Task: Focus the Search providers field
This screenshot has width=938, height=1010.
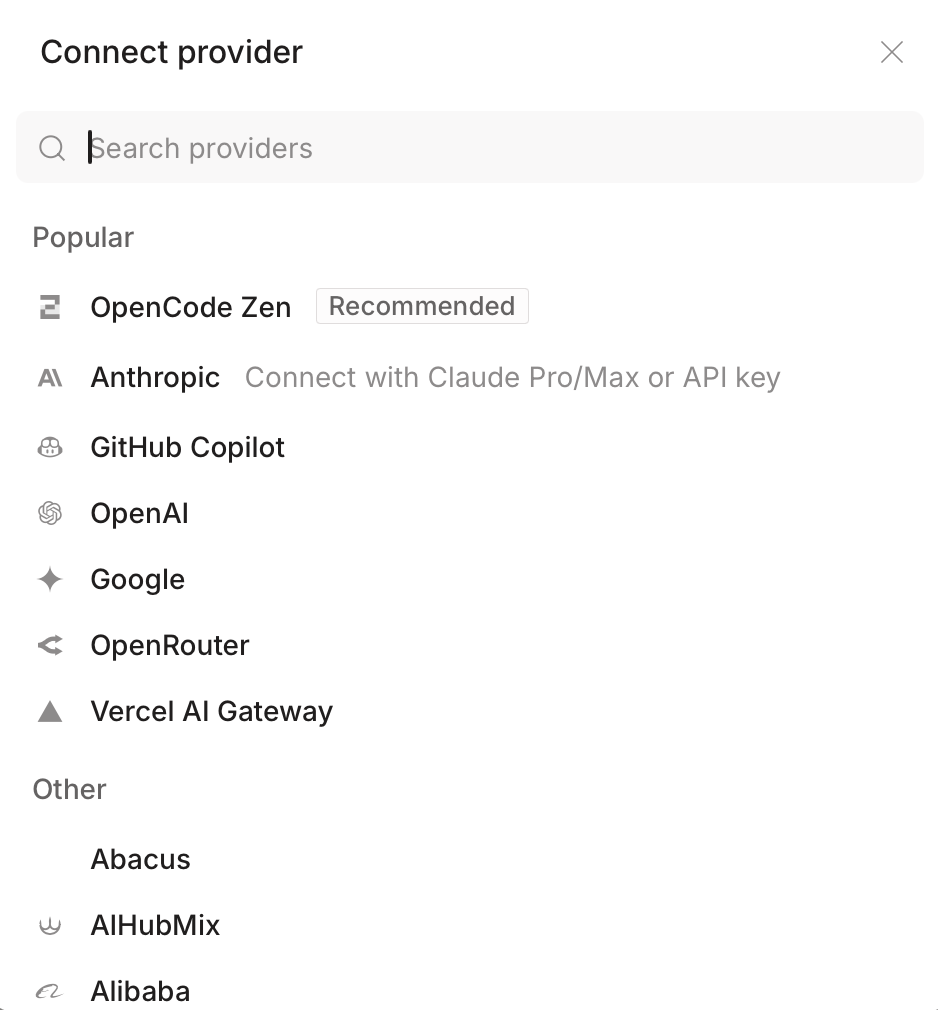Action: point(480,148)
